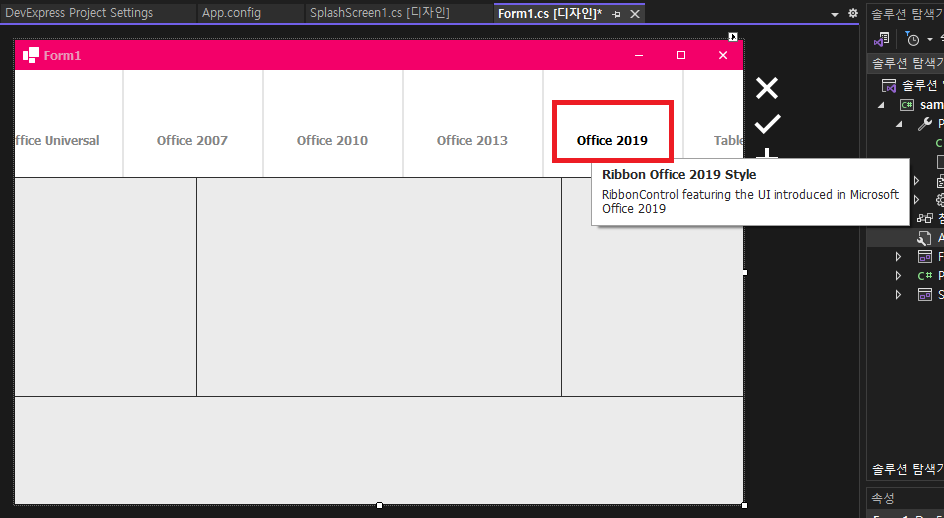Select the bottom wide panel in Form1
This screenshot has height=518, width=944.
[x=379, y=451]
